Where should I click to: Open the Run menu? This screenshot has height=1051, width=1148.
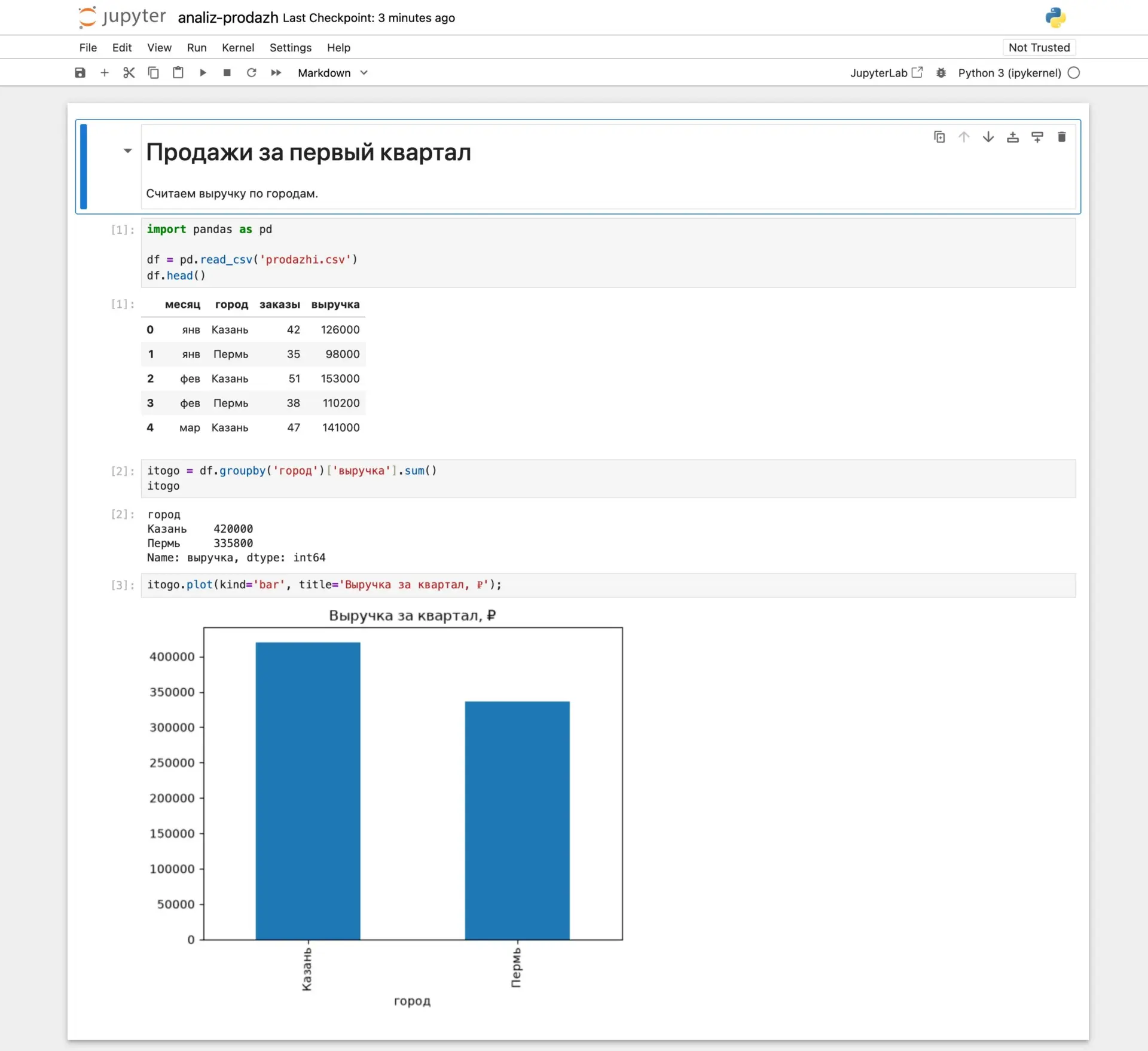coord(197,47)
